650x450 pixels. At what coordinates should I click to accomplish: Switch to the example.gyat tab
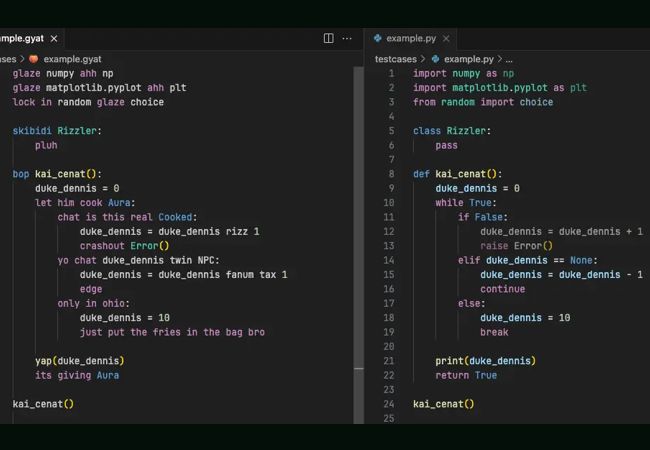[x=22, y=39]
